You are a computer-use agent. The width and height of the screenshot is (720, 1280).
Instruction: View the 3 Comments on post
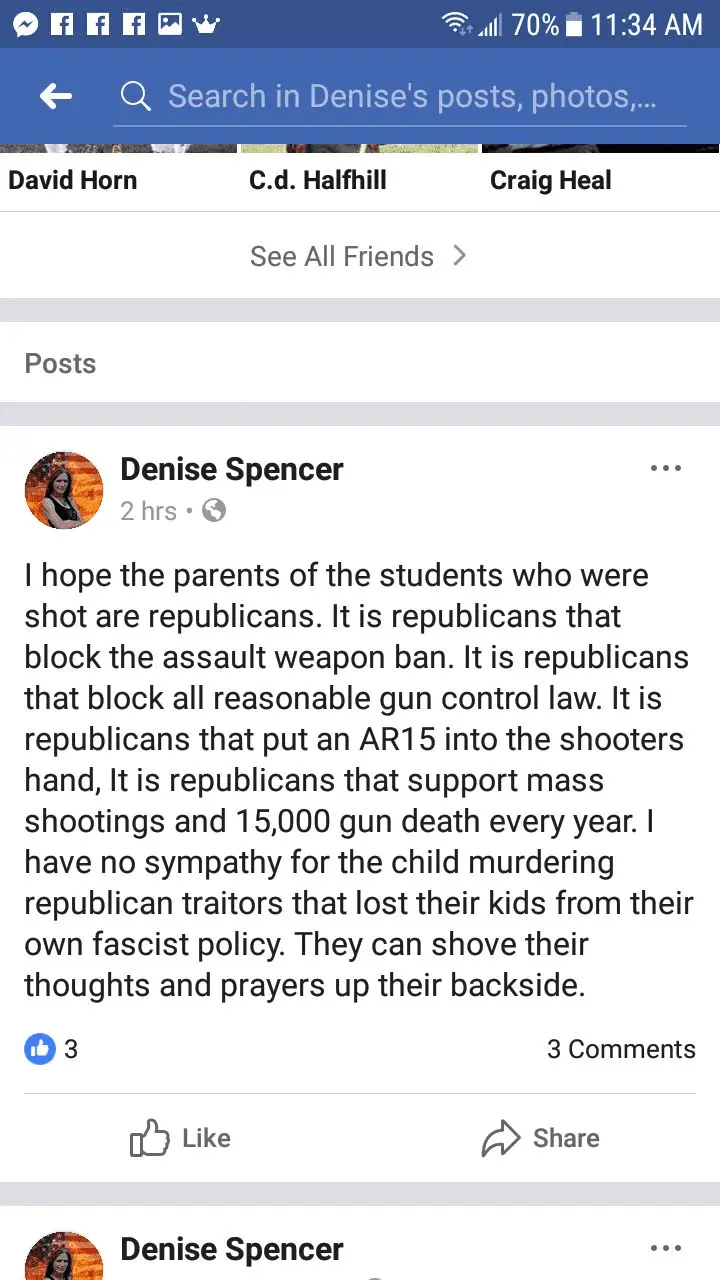pos(620,1049)
